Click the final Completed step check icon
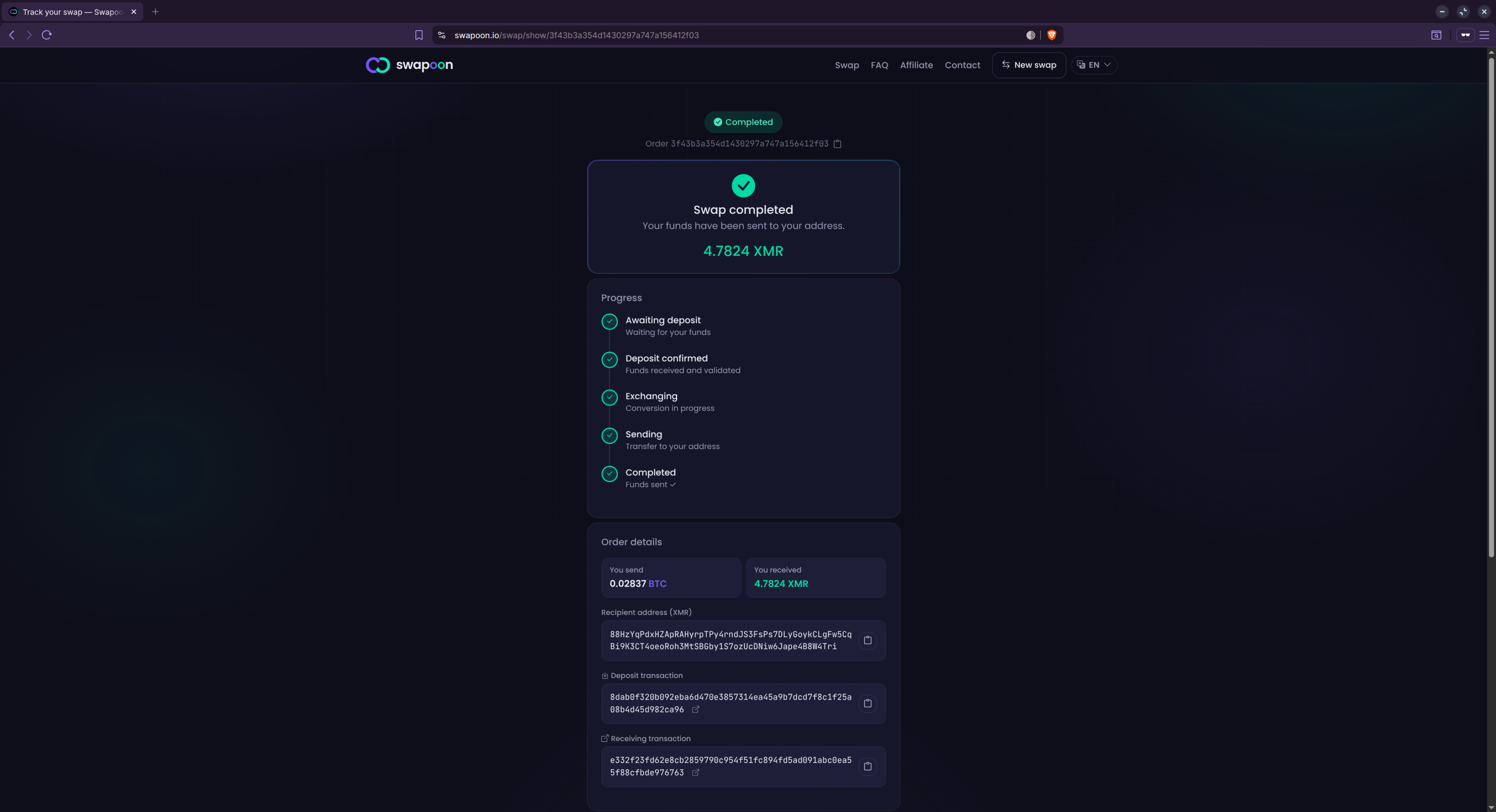The height and width of the screenshot is (812, 1496). pos(610,474)
